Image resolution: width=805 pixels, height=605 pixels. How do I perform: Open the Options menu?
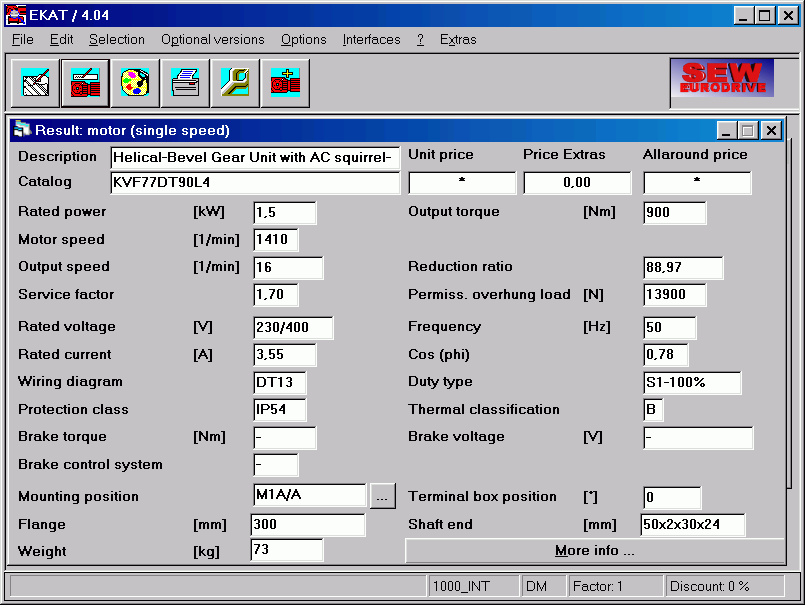[x=303, y=40]
